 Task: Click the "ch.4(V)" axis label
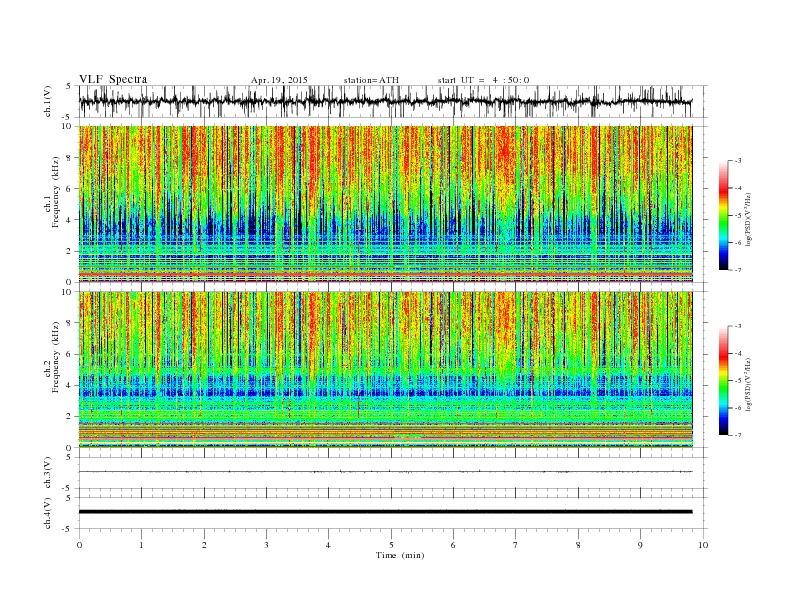[x=48, y=513]
